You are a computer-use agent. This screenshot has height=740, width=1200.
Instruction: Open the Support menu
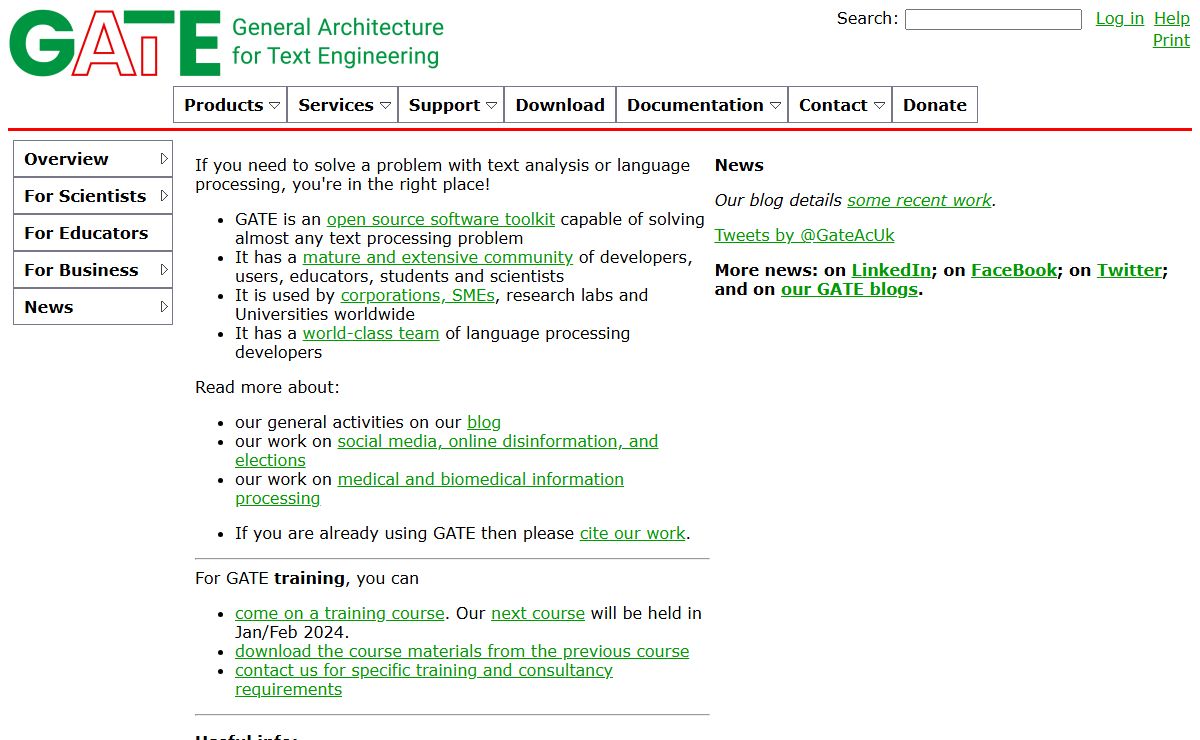click(451, 105)
